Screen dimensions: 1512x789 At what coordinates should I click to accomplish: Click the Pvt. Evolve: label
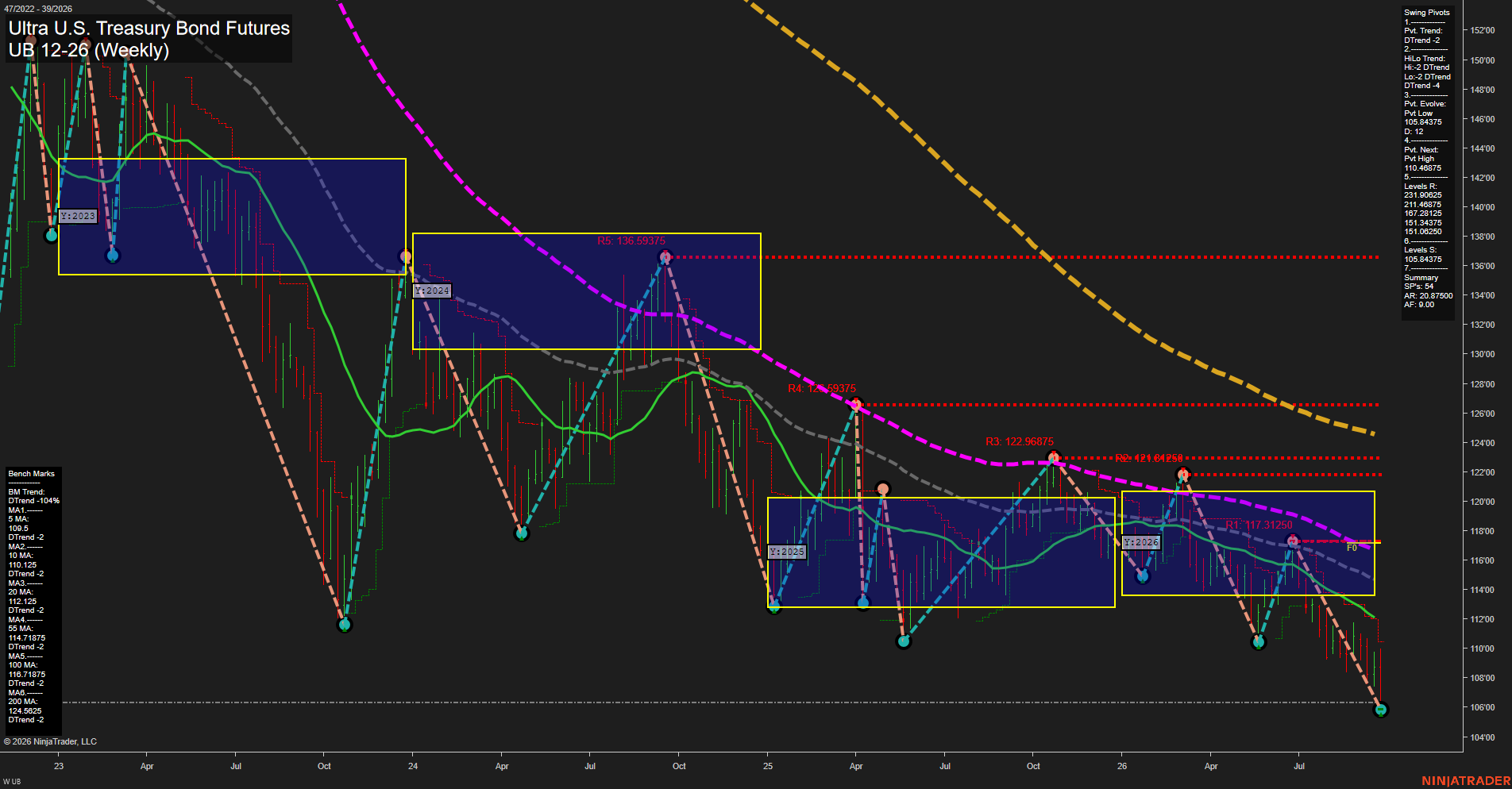pos(1425,104)
